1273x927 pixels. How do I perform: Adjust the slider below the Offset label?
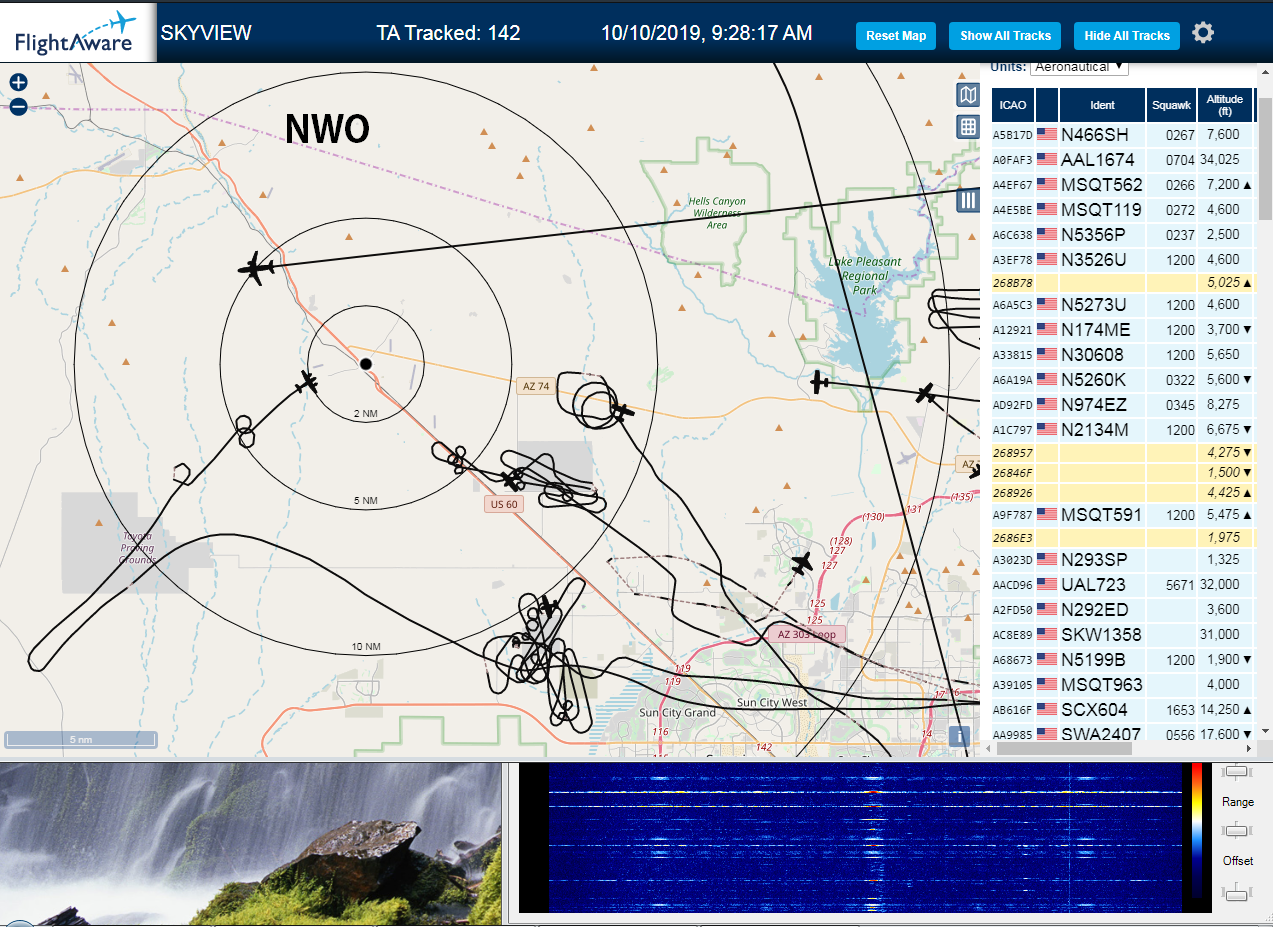pyautogui.click(x=1237, y=892)
